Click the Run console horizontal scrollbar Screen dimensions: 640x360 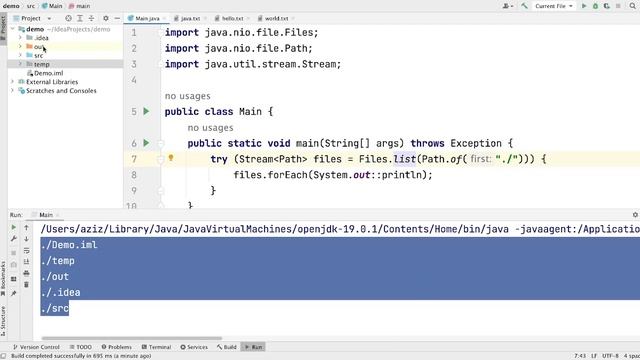tap(132, 338)
